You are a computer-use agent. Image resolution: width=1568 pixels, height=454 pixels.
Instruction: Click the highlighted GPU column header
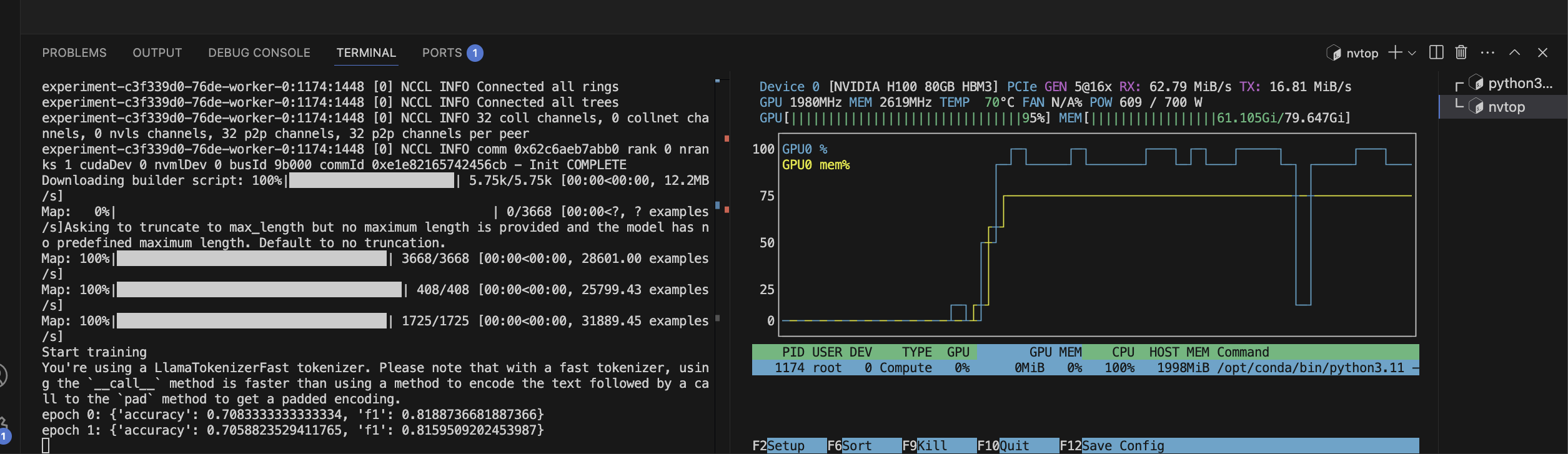(x=958, y=352)
